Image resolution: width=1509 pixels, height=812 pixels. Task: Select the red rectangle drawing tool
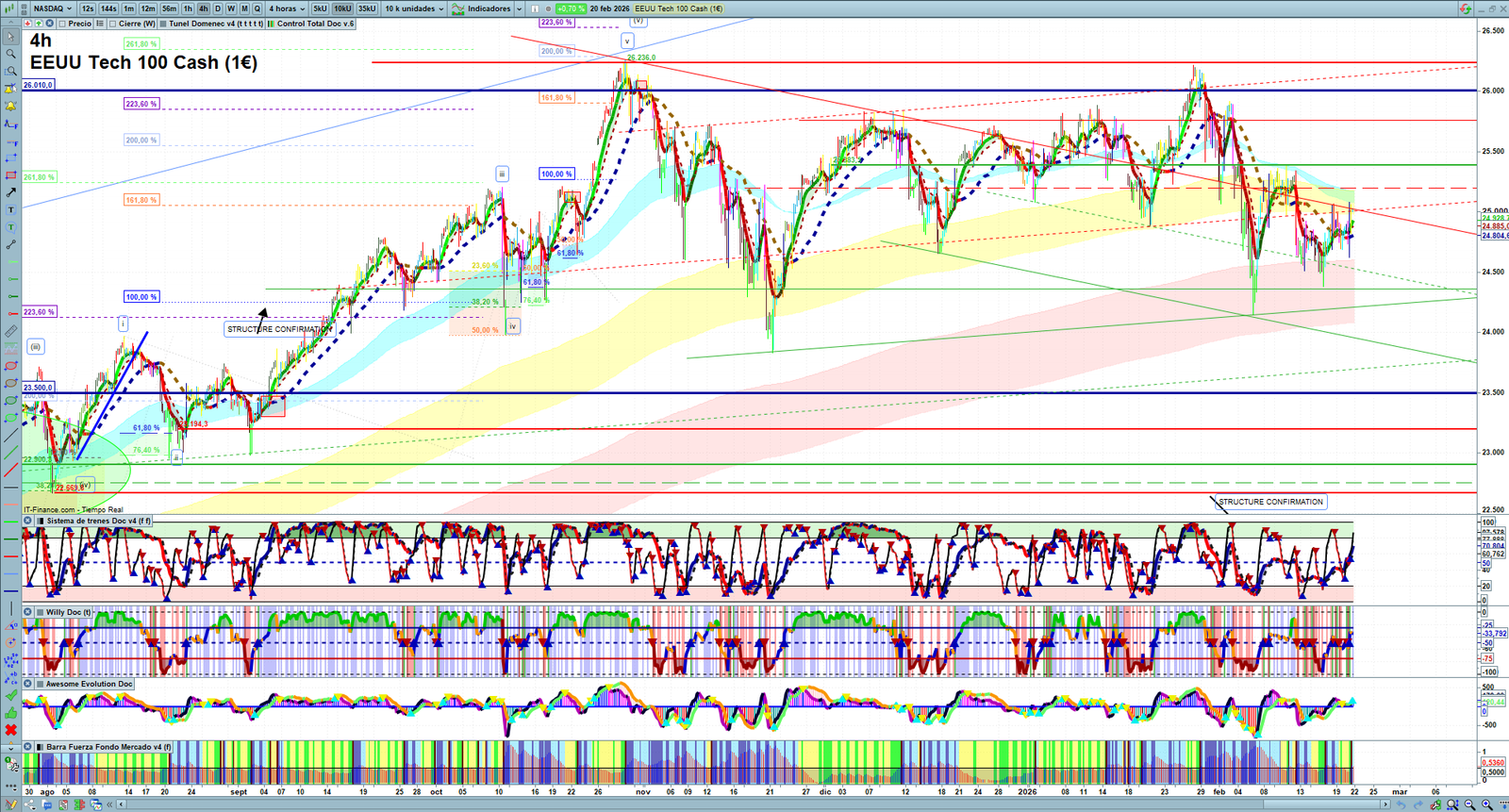[10, 175]
